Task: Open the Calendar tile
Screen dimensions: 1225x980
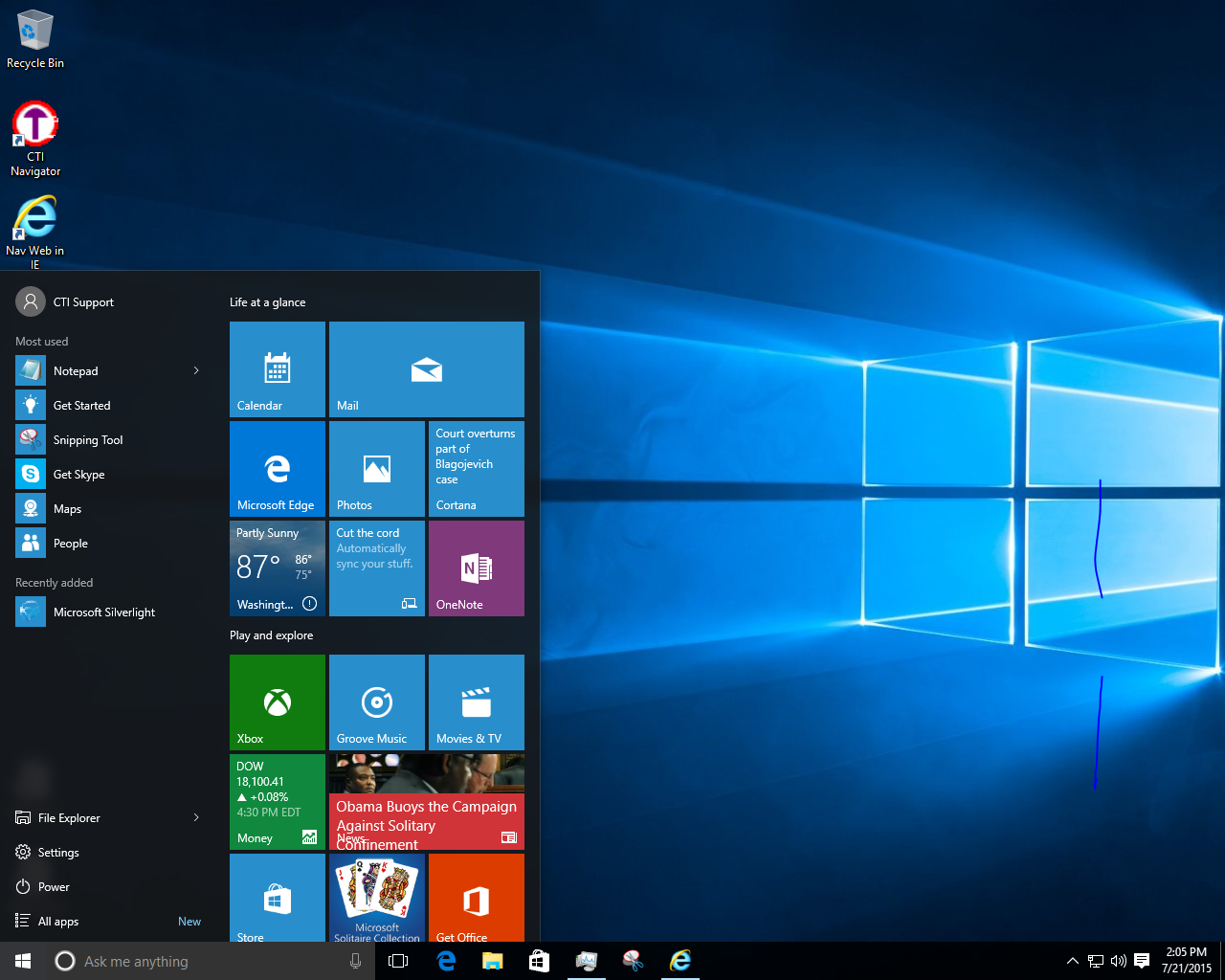Action: (x=278, y=369)
